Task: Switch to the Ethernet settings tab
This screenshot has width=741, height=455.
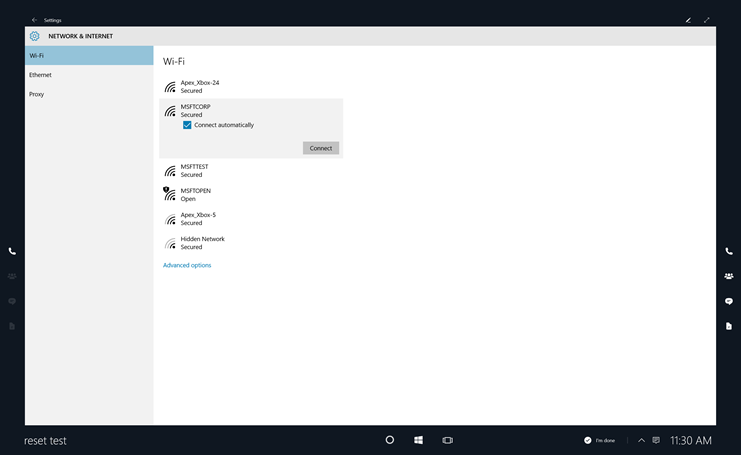Action: point(41,75)
